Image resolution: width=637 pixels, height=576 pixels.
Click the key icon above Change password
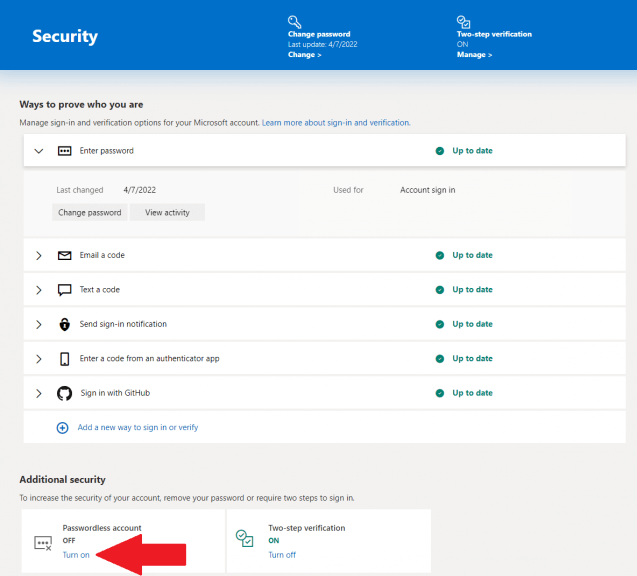click(294, 22)
